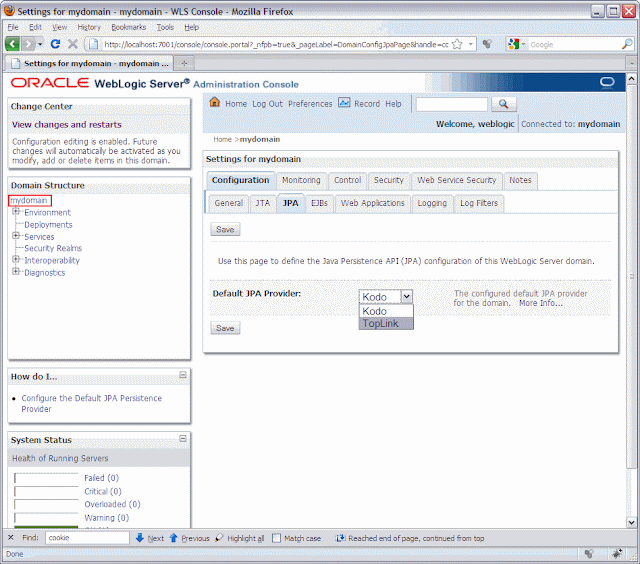
Task: Open the More Info link
Action: pos(541,303)
